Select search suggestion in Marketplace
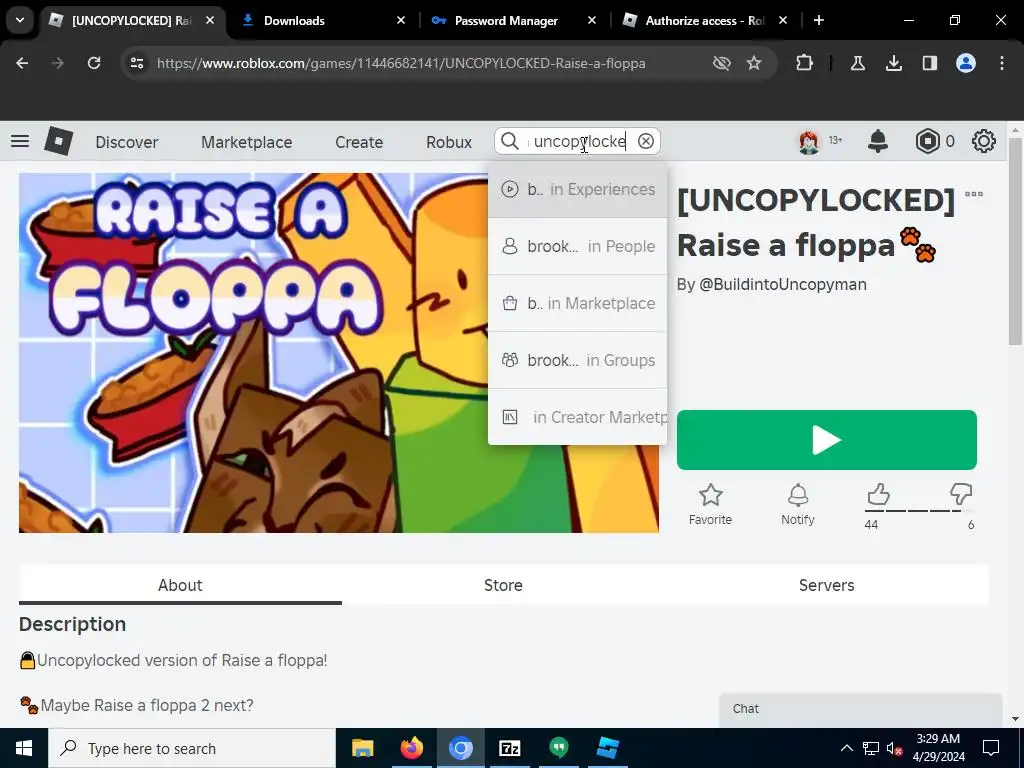Screen dimensions: 1024x768 577,303
